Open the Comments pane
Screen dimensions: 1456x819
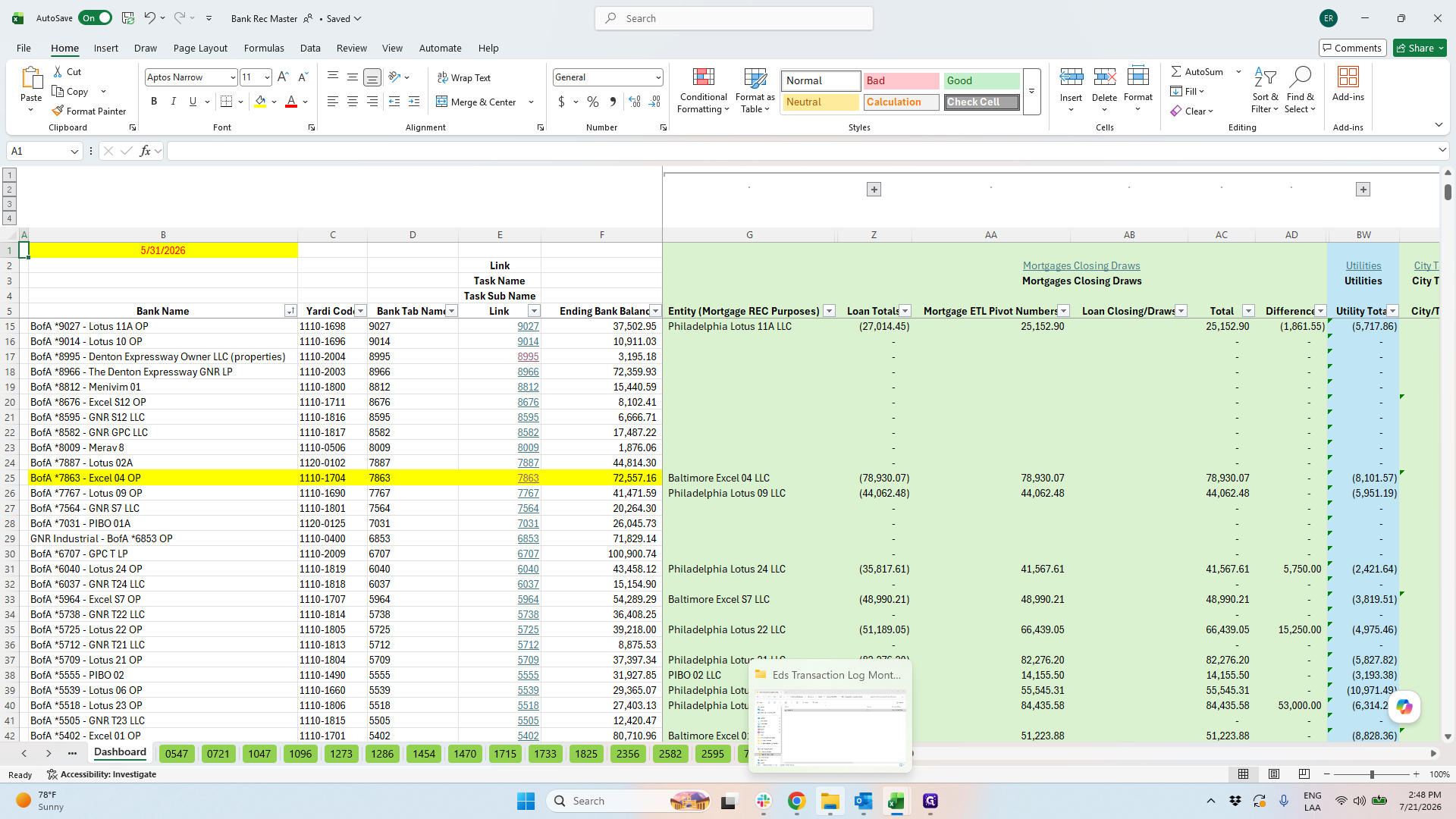pos(1352,48)
